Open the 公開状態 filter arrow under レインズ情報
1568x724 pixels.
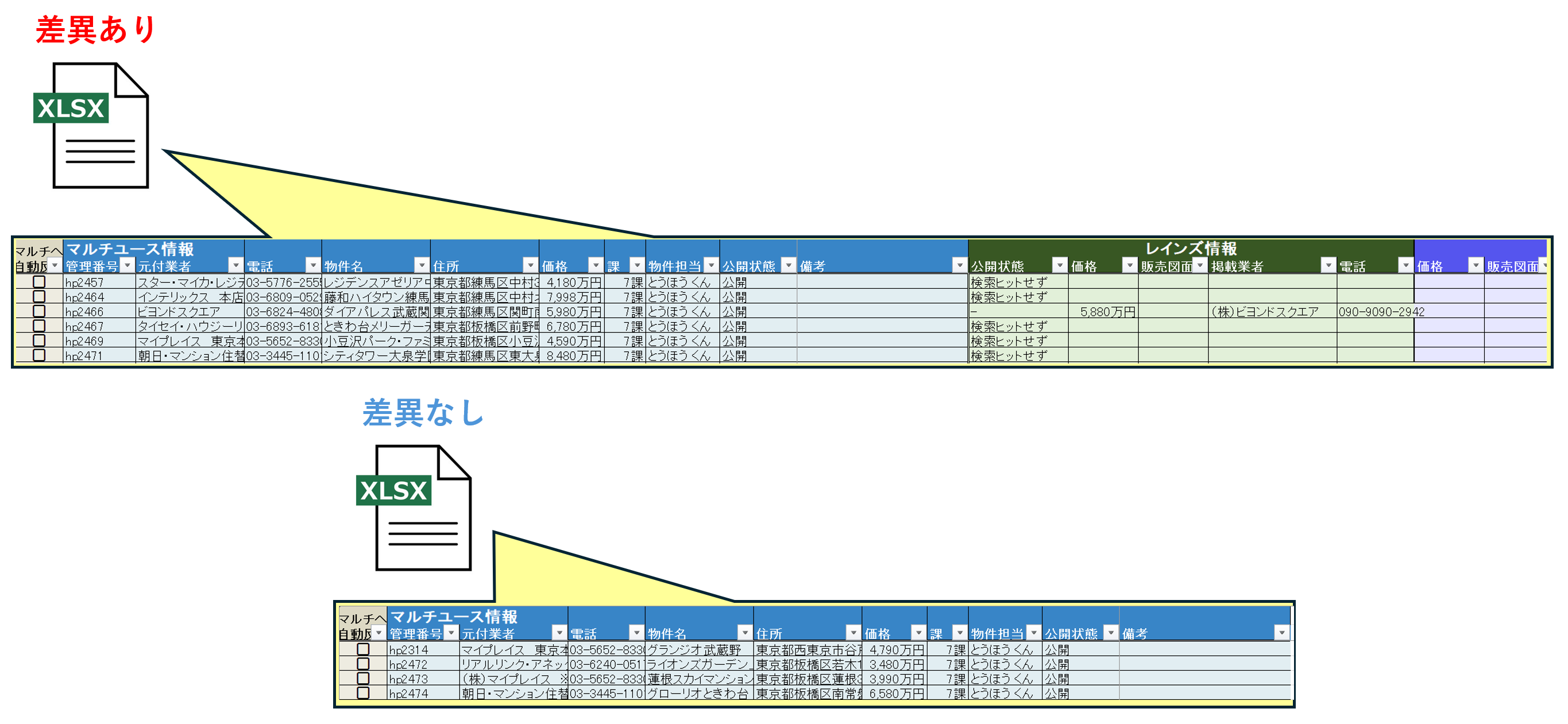pyautogui.click(x=1059, y=265)
